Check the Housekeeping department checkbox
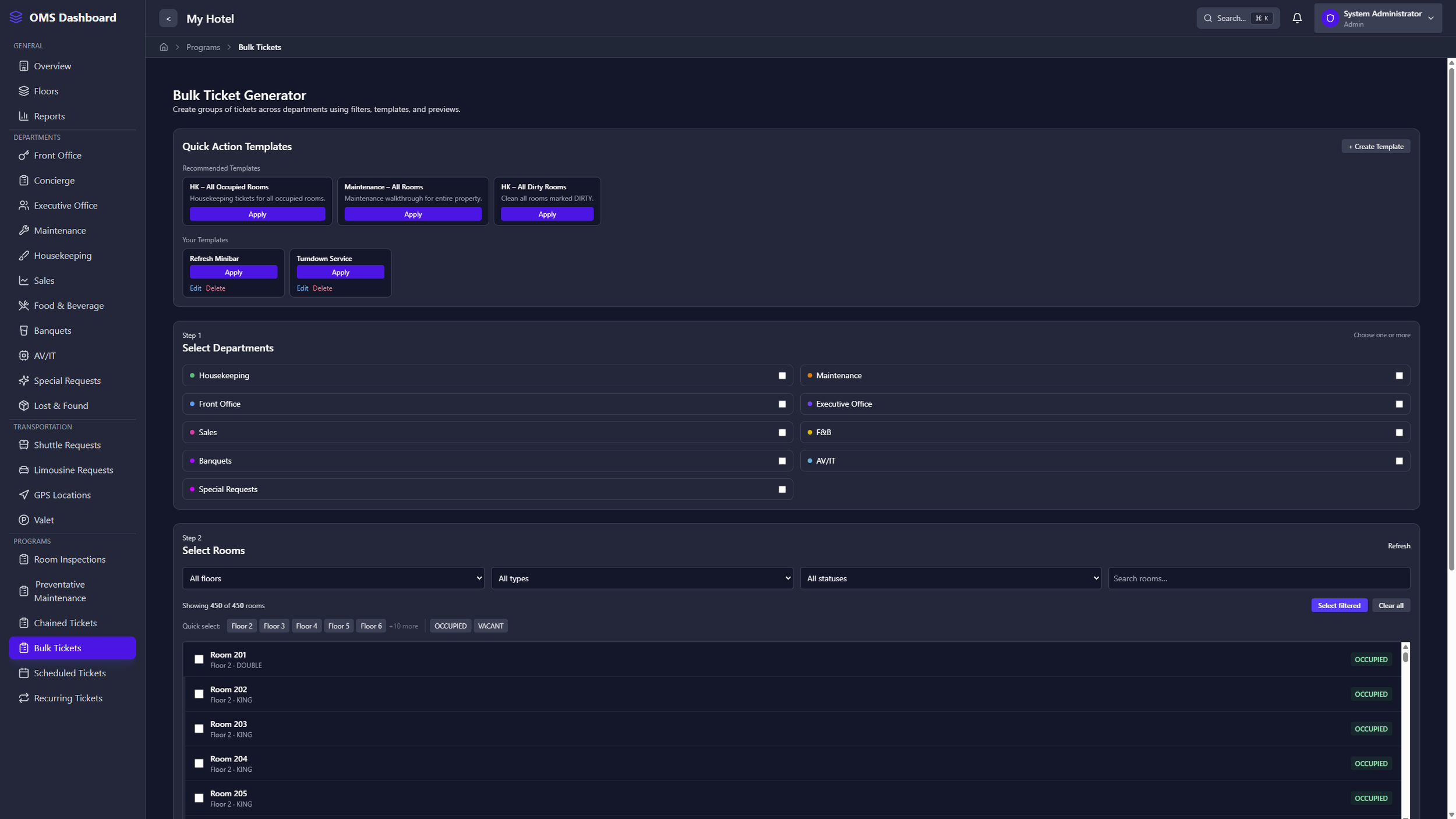The width and height of the screenshot is (1456, 819). 782,376
